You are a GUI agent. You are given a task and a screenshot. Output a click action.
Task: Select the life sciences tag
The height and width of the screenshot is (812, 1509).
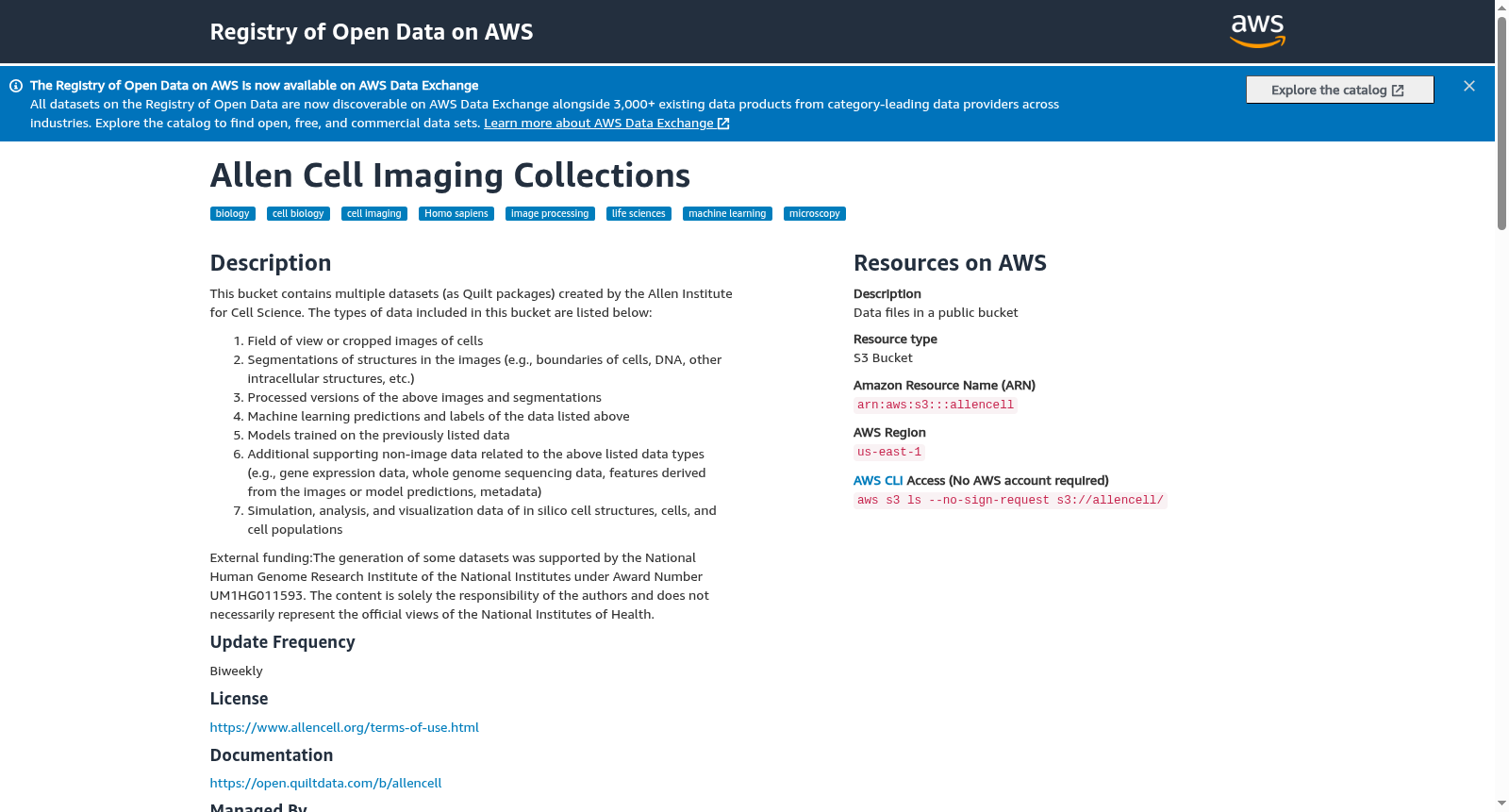pyautogui.click(x=638, y=214)
